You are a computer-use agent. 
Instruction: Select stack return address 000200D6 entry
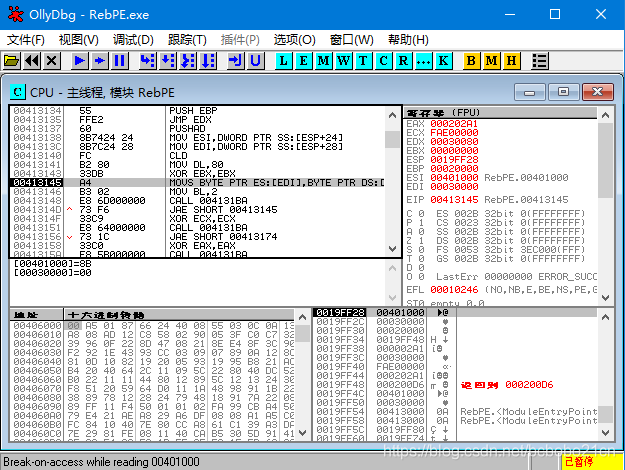(454, 385)
